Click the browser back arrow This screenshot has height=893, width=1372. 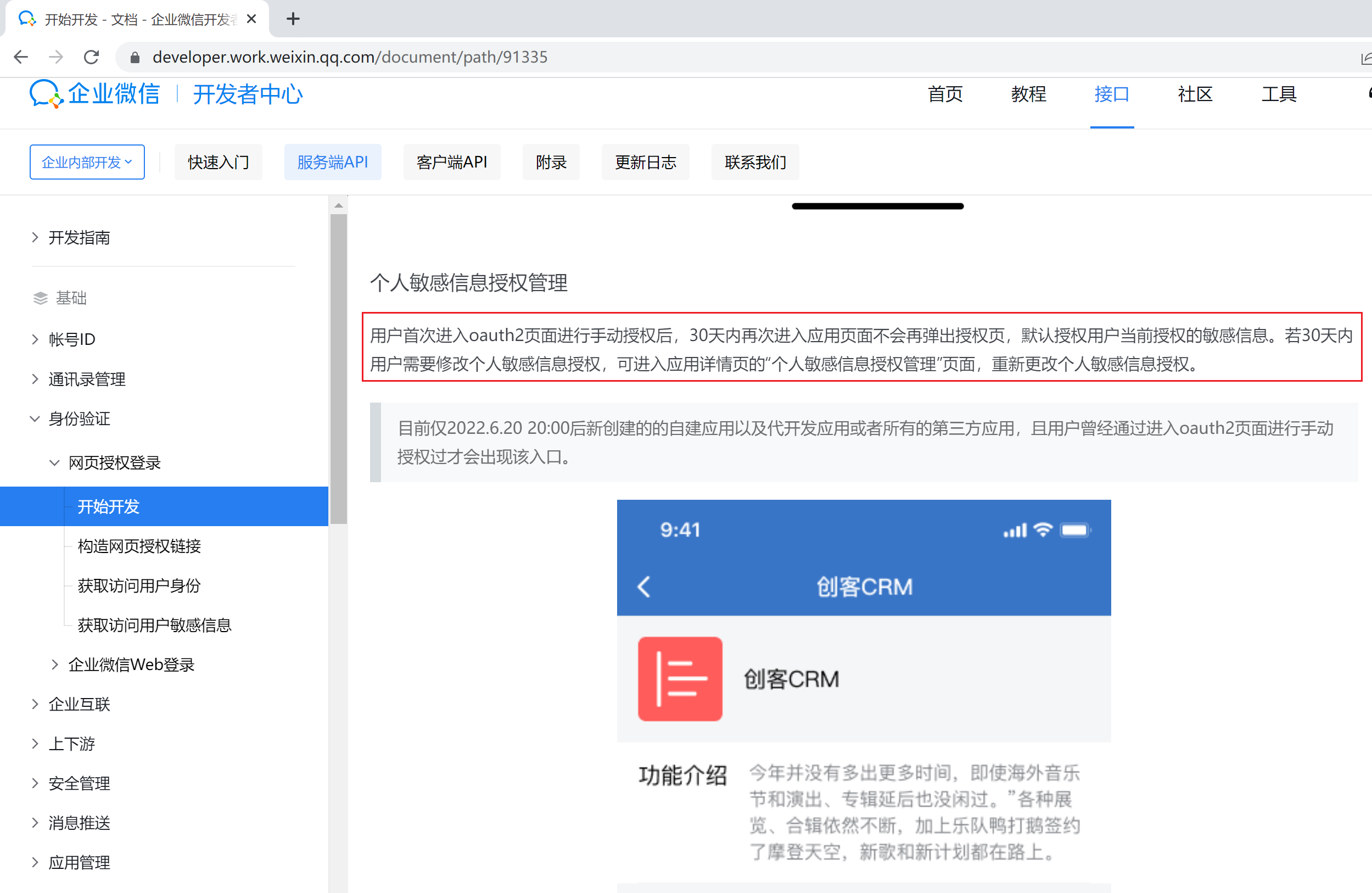click(21, 57)
